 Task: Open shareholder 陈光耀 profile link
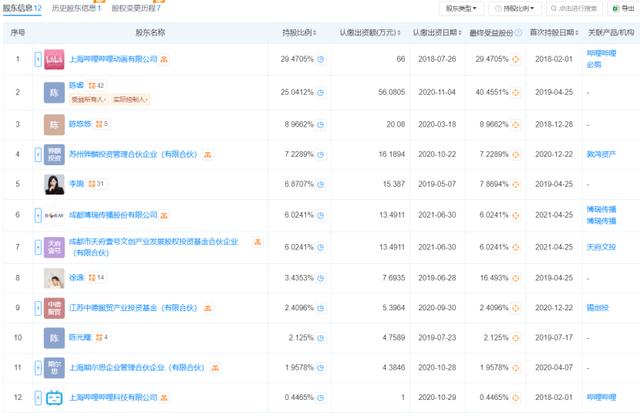(80, 337)
